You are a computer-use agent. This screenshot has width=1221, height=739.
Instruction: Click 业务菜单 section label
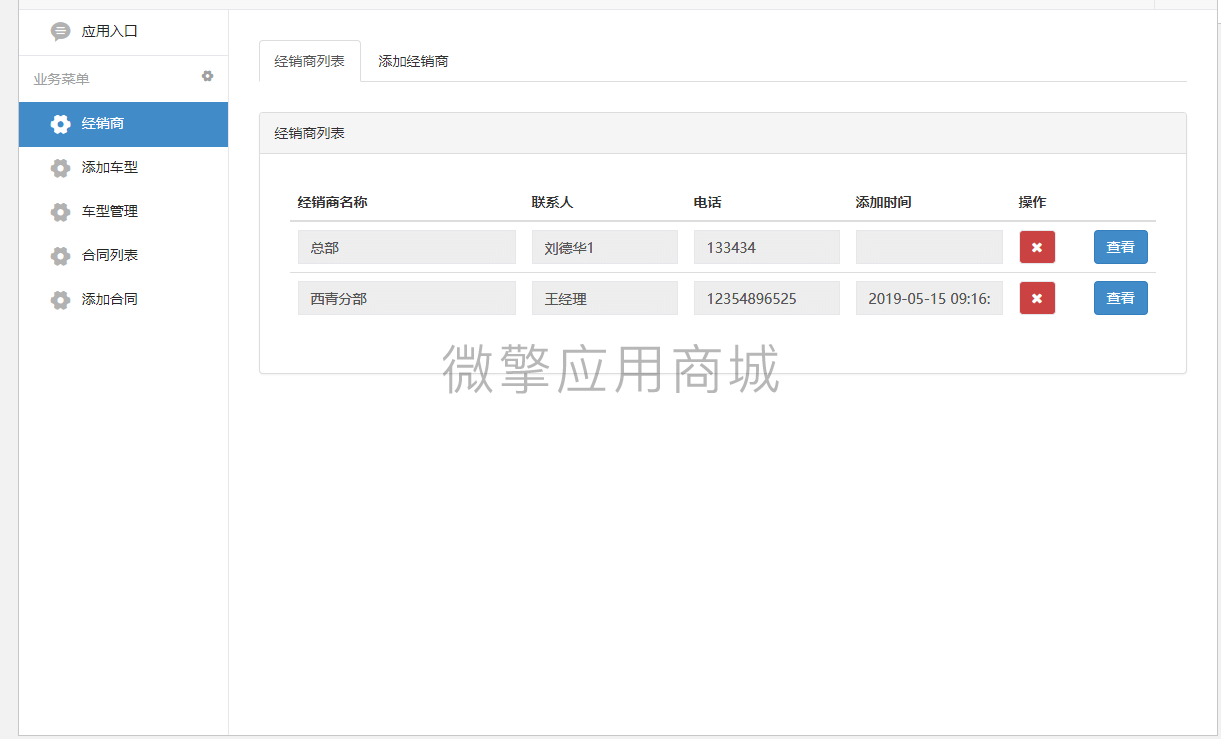click(x=62, y=79)
